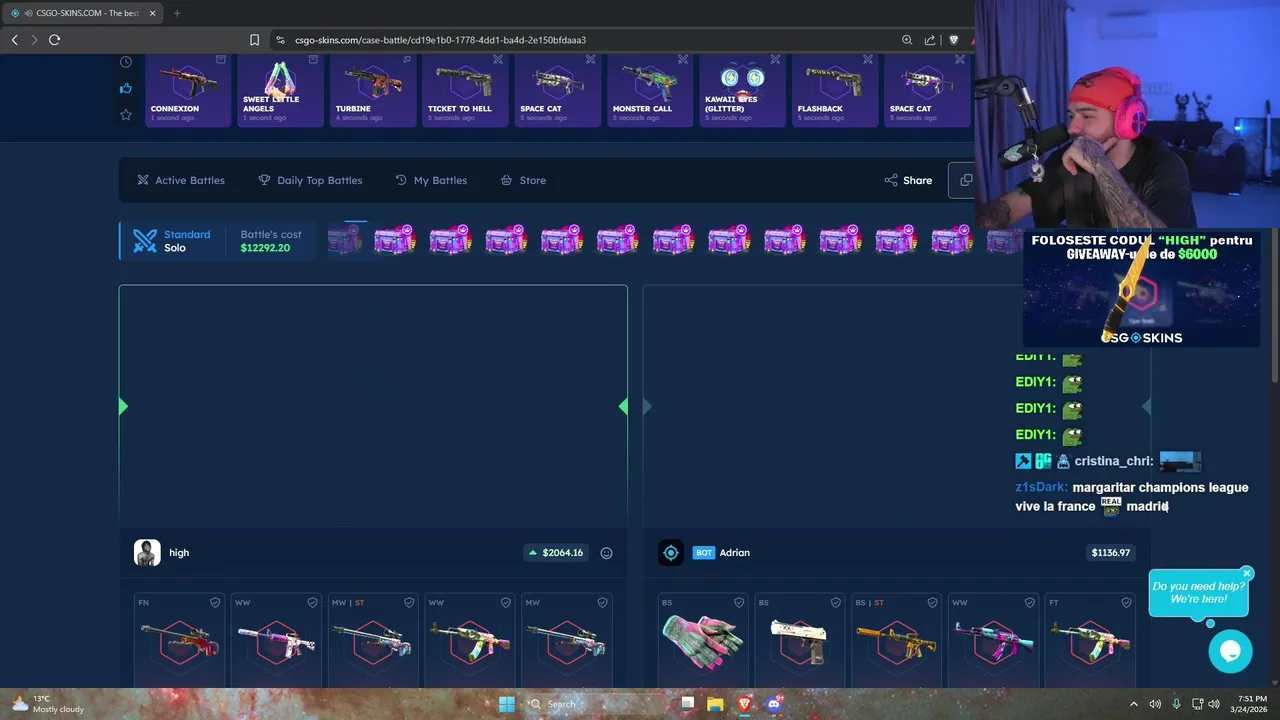Click shield icon on Adrian's FT item
Viewport: 1280px width, 720px height.
[x=1126, y=603]
